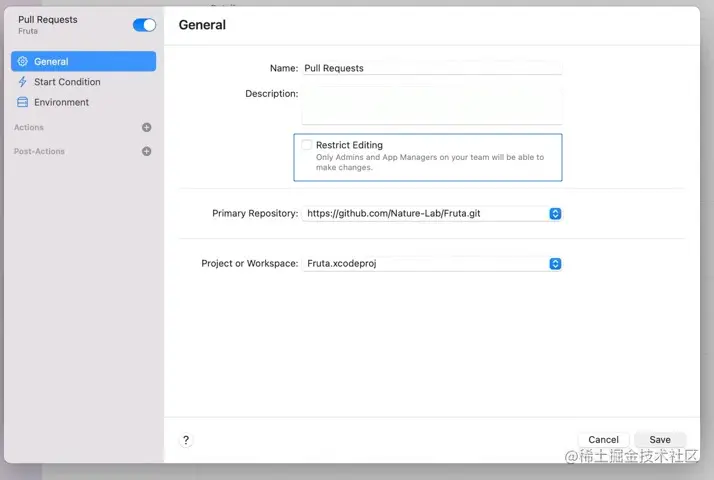Open the Project or Workspace dropdown
The image size is (714, 480).
432,264
